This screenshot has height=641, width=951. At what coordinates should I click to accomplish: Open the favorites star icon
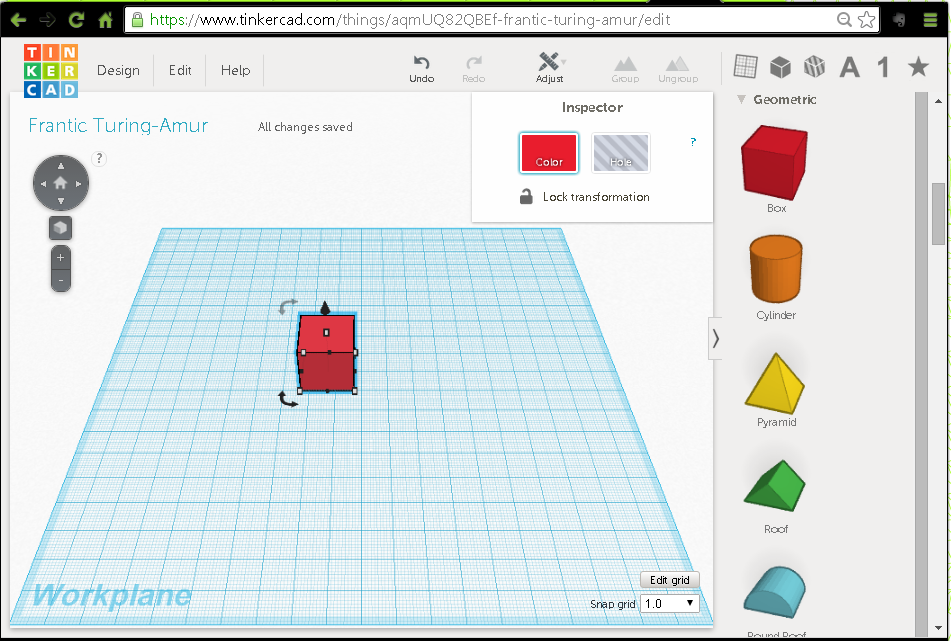[x=917, y=67]
